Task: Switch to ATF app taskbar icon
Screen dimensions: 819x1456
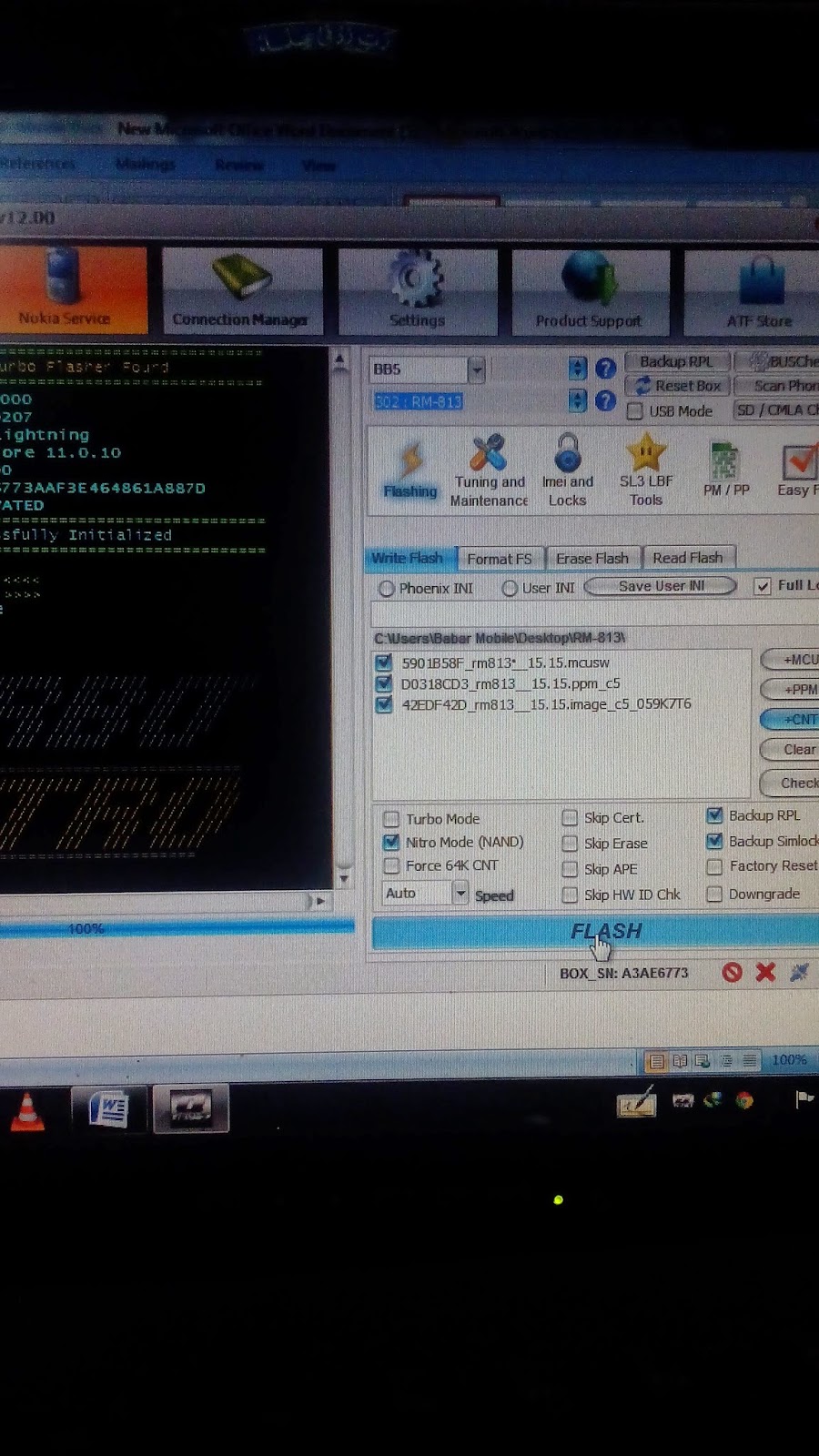Action: coord(190,1109)
